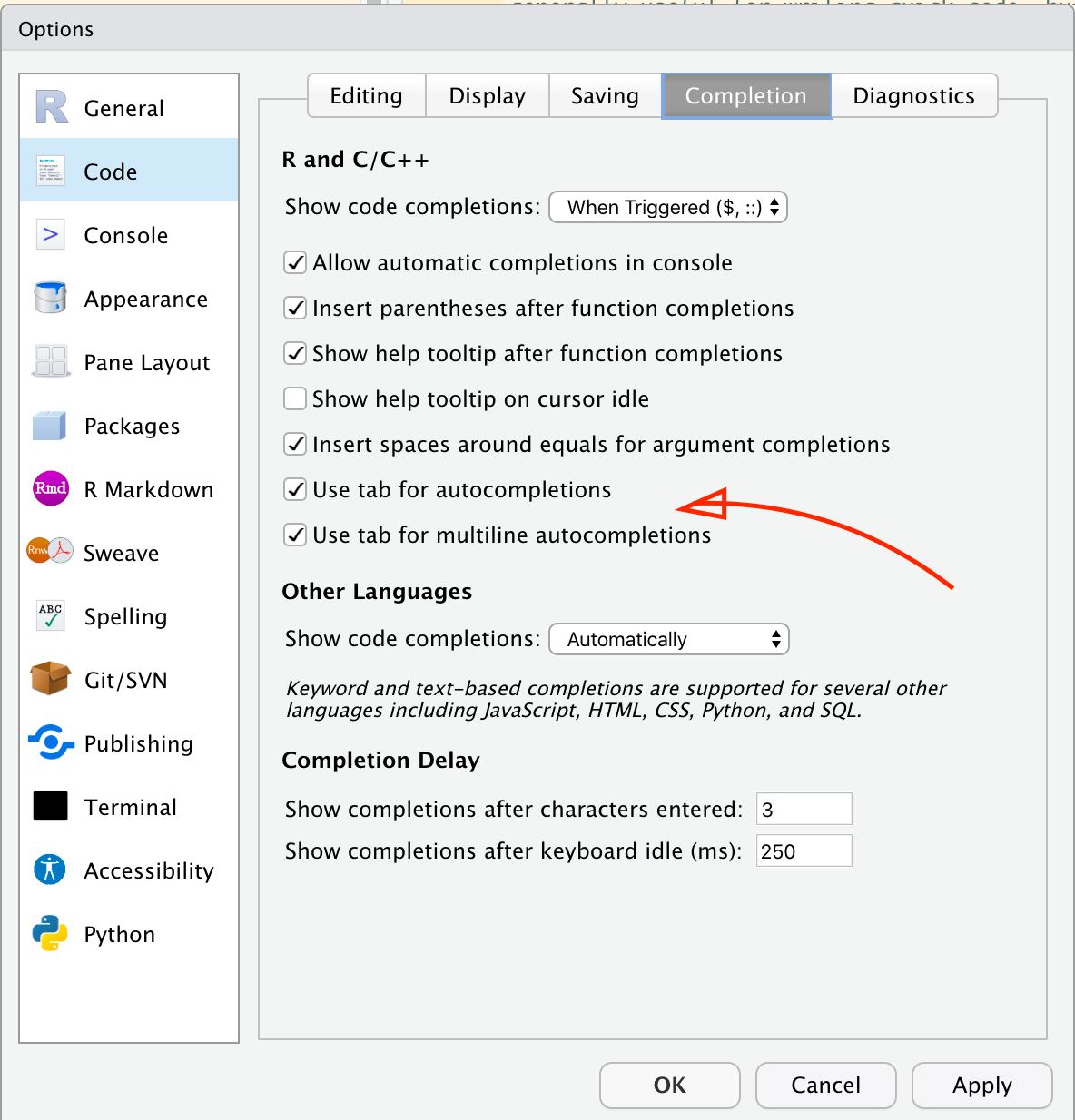Image resolution: width=1075 pixels, height=1120 pixels.
Task: Toggle Show help tooltip after function completions
Action: 295,353
